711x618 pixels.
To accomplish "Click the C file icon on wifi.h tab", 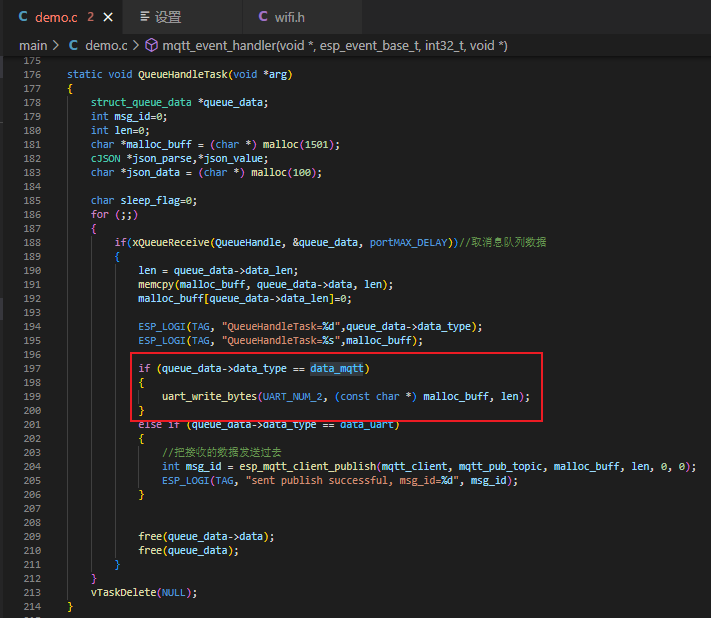I will 263,17.
